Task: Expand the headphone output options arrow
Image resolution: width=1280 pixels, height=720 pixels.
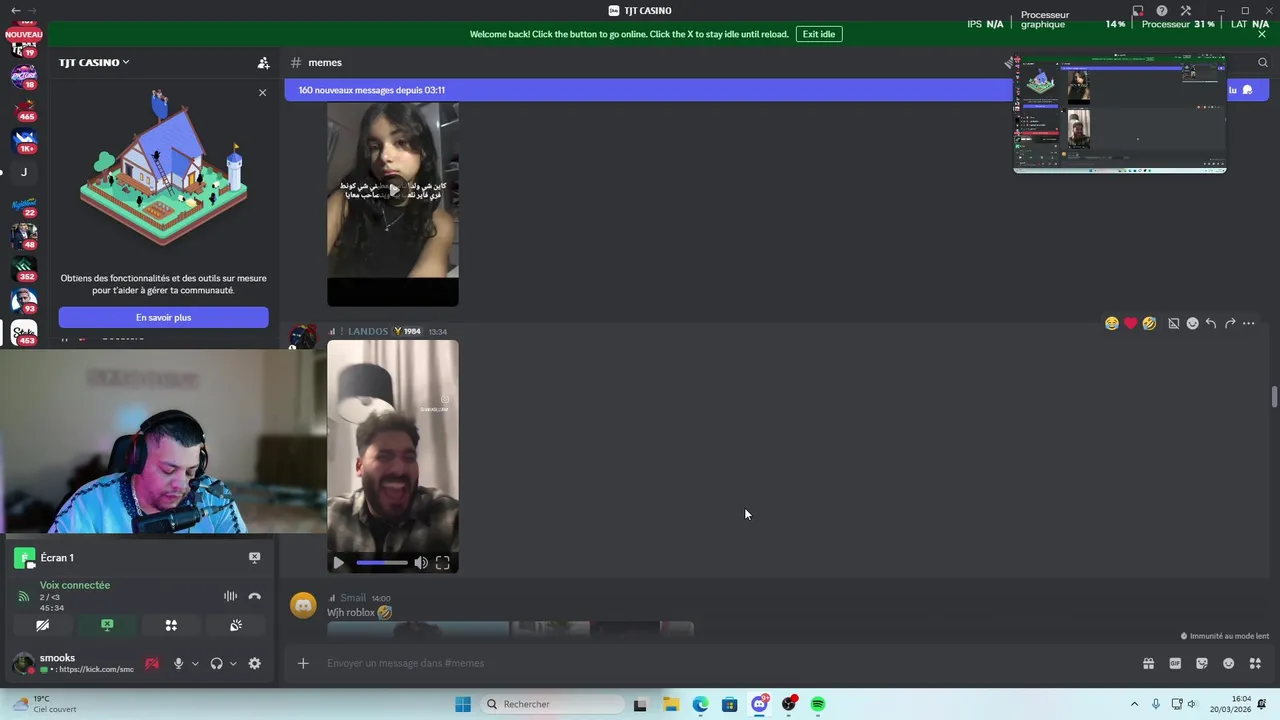Action: tap(233, 663)
